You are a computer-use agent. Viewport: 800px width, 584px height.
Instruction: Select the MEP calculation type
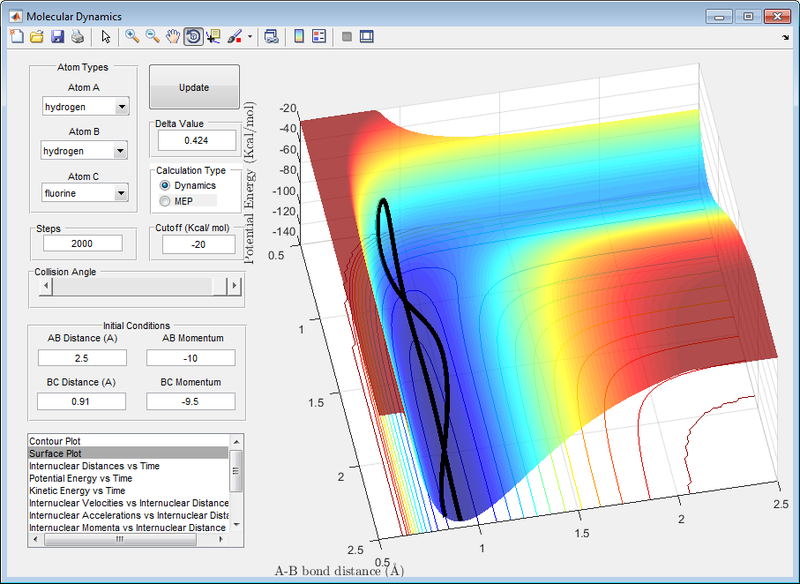(165, 202)
